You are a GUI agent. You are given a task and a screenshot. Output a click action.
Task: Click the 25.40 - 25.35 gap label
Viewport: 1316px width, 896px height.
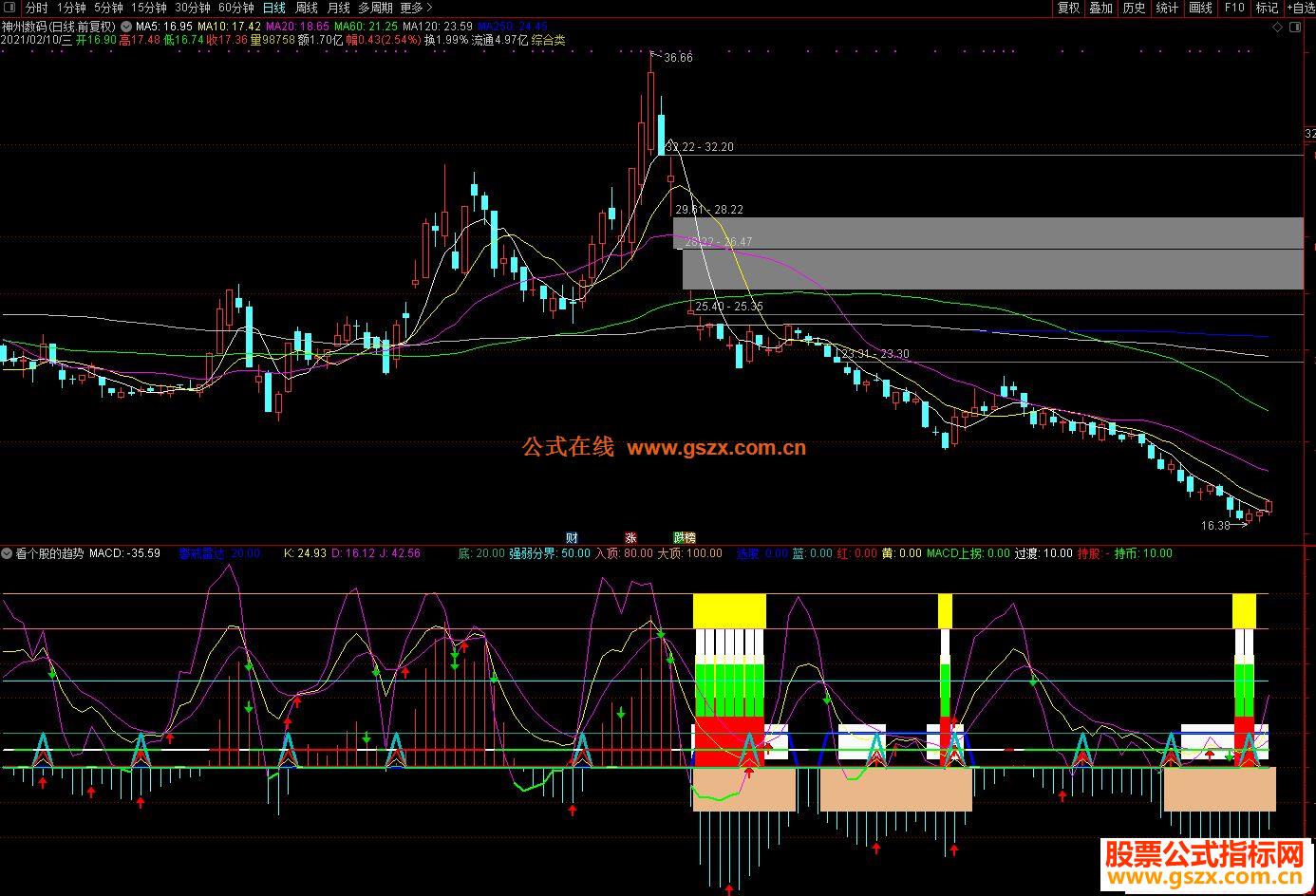tap(728, 307)
